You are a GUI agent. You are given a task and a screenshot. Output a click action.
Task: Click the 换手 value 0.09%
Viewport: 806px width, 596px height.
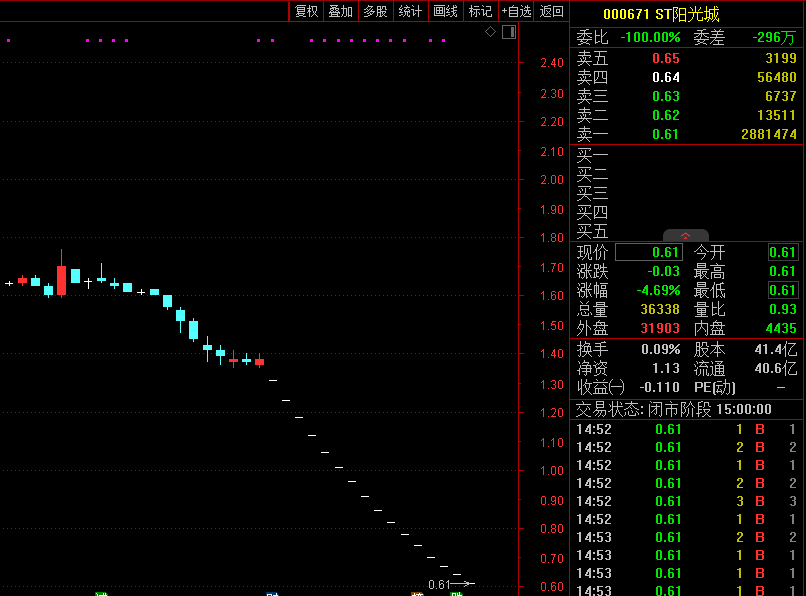(661, 349)
